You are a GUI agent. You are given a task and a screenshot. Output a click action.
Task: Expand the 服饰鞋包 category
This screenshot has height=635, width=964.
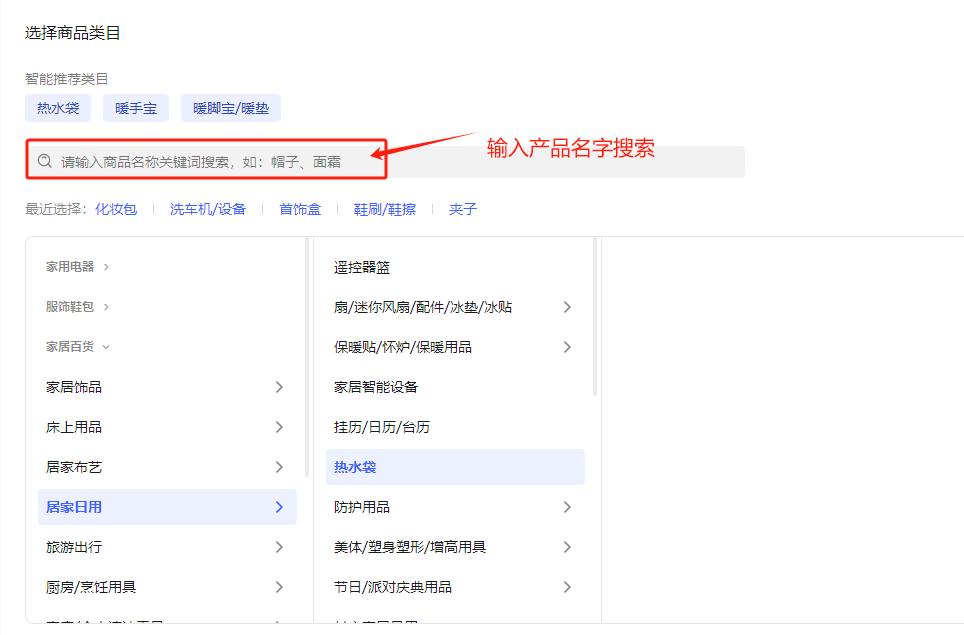[x=73, y=307]
